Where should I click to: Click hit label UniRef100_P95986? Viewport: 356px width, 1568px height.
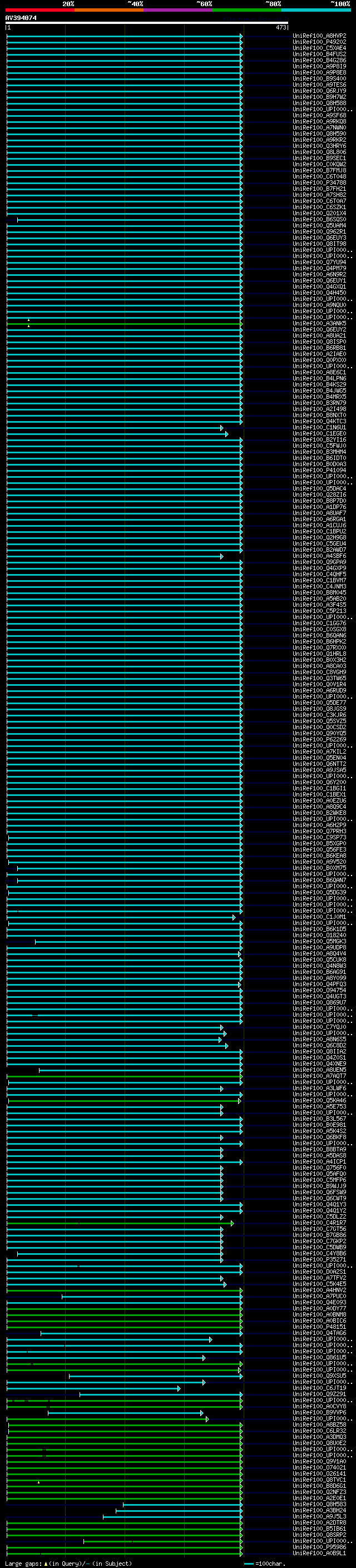click(x=319, y=1547)
